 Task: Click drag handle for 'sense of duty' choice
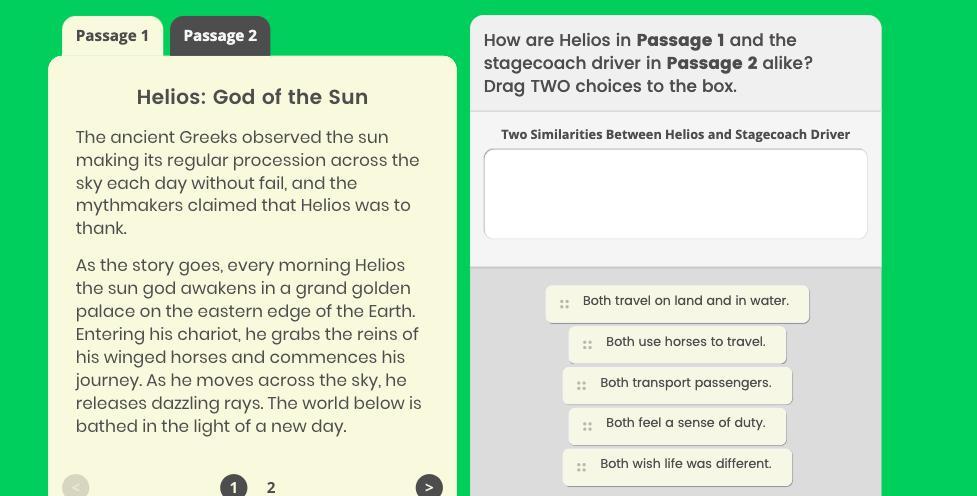tap(587, 425)
